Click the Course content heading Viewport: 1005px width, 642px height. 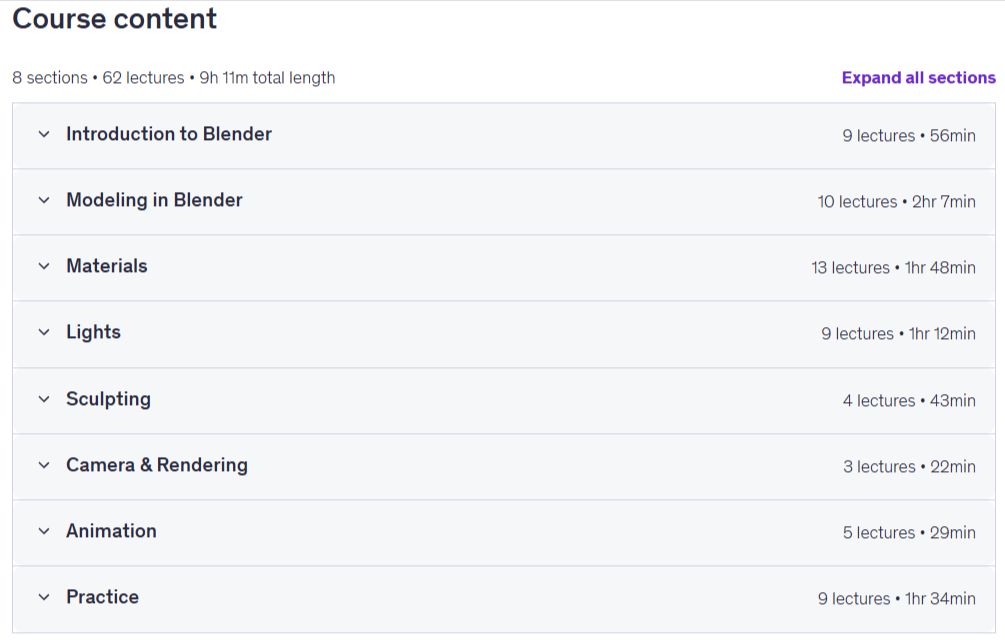(x=114, y=19)
